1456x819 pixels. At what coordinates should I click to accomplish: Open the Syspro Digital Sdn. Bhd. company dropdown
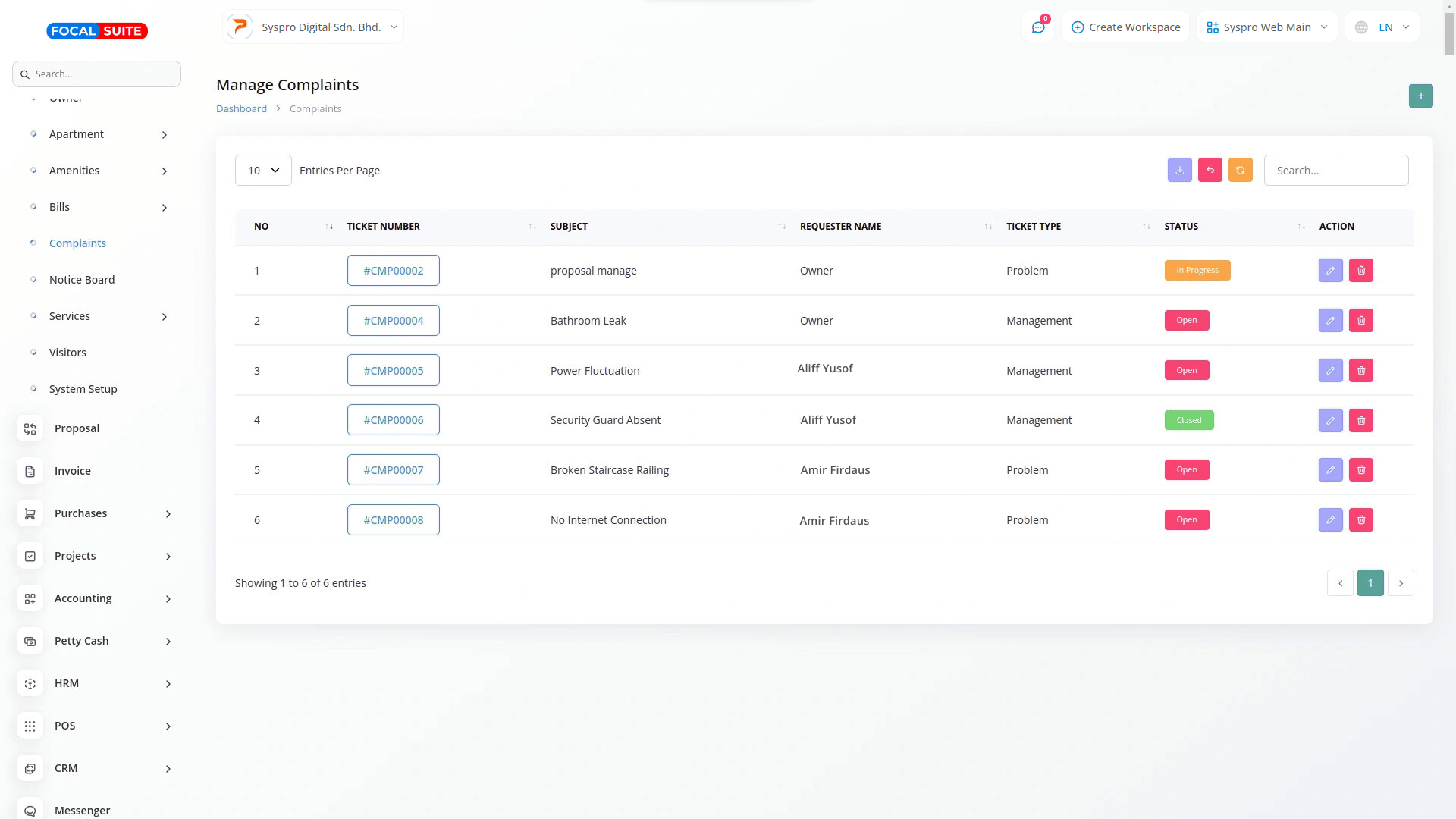click(x=313, y=27)
